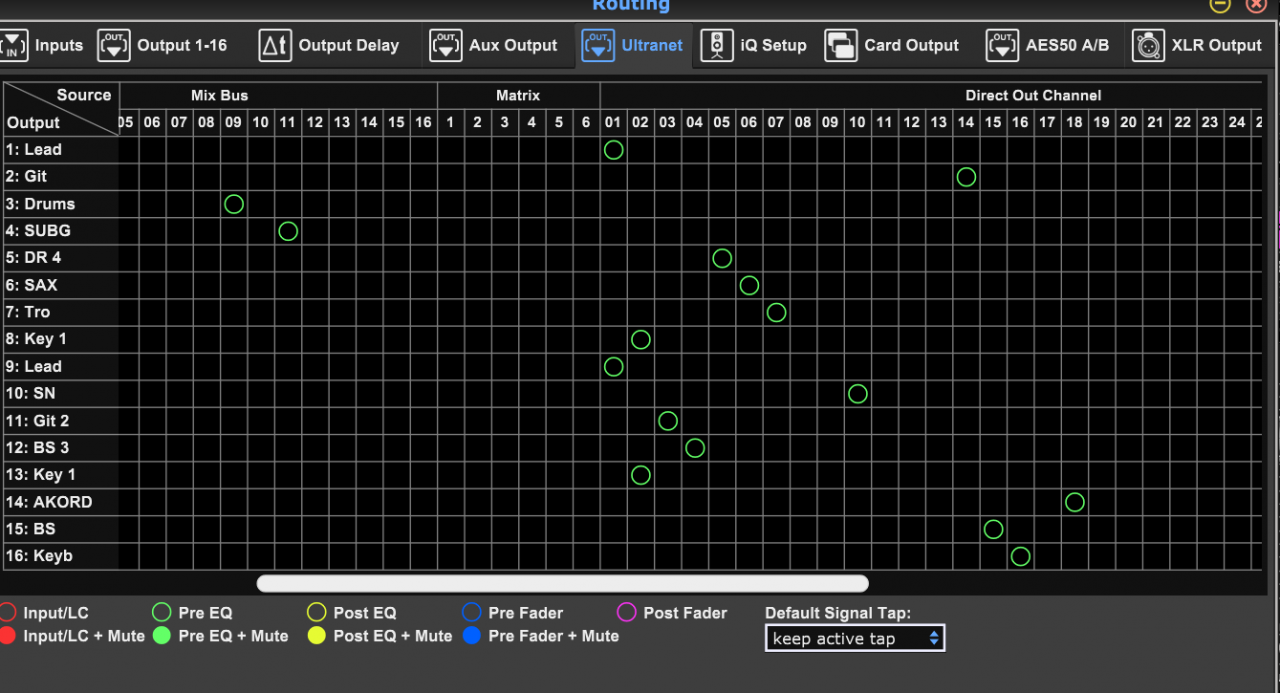Toggle the Direct Out 07 node for 7: Tro
This screenshot has width=1280, height=693.
(776, 312)
